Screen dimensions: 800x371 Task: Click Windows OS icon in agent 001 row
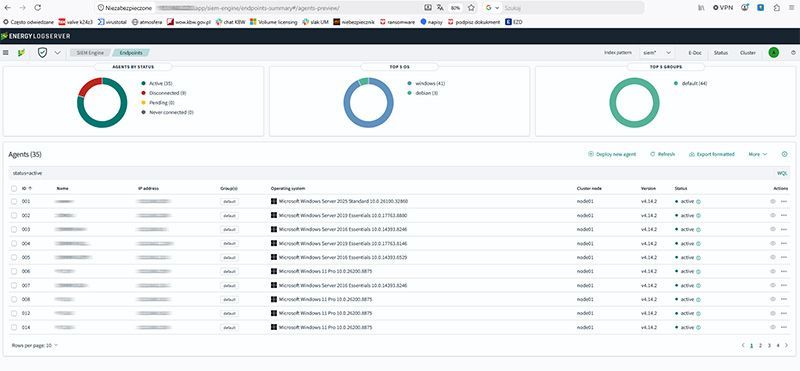pyautogui.click(x=274, y=202)
